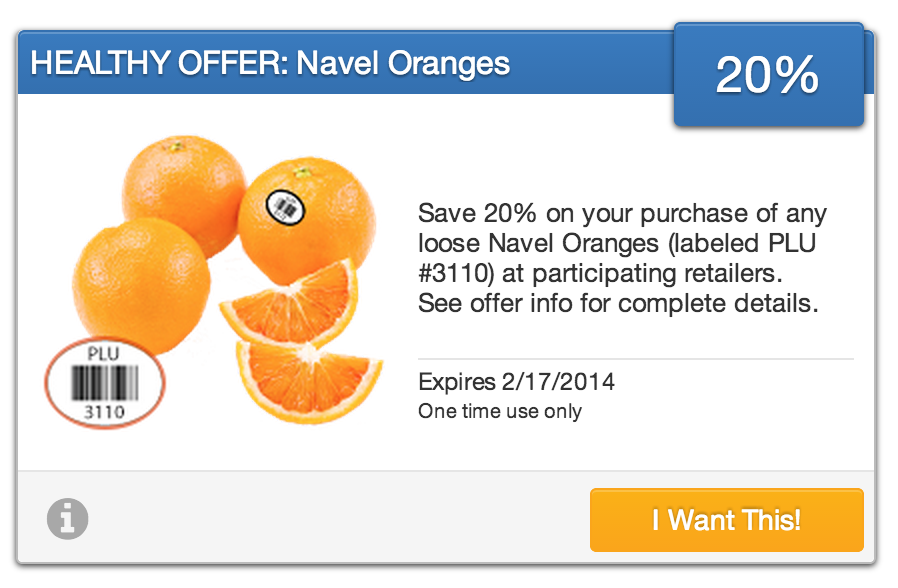Click the word 'Navel Oranges' in the header
Image resolution: width=898 pixels, height=588 pixels.
tap(403, 63)
